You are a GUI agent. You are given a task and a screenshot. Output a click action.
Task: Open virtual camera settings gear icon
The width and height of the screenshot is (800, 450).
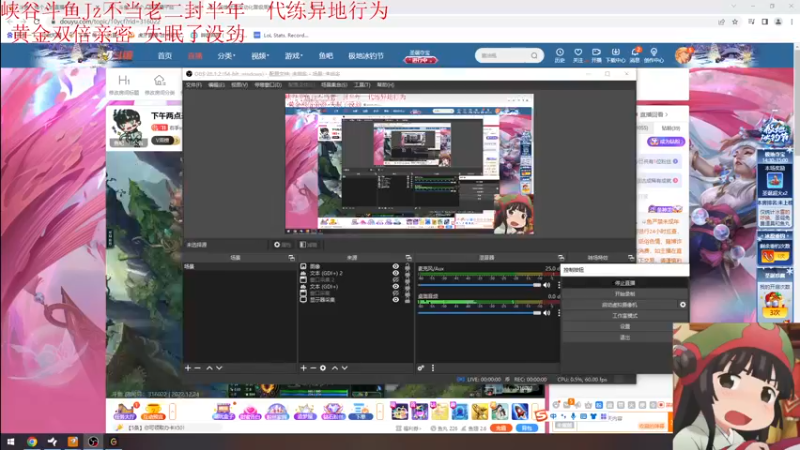683,305
